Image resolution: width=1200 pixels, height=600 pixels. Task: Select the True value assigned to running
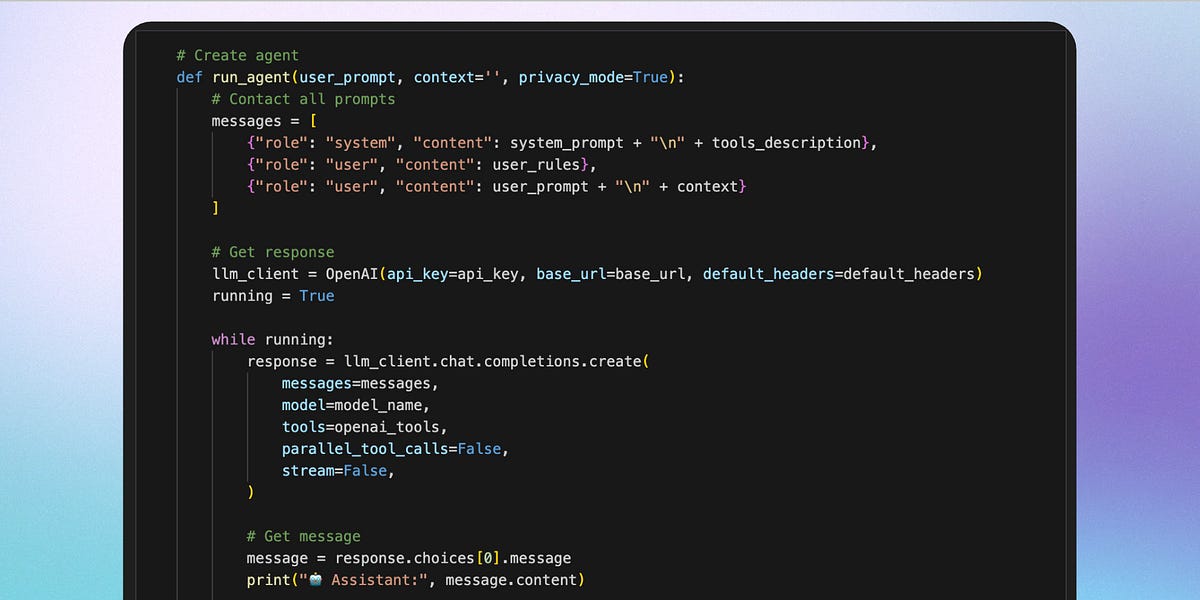(316, 295)
